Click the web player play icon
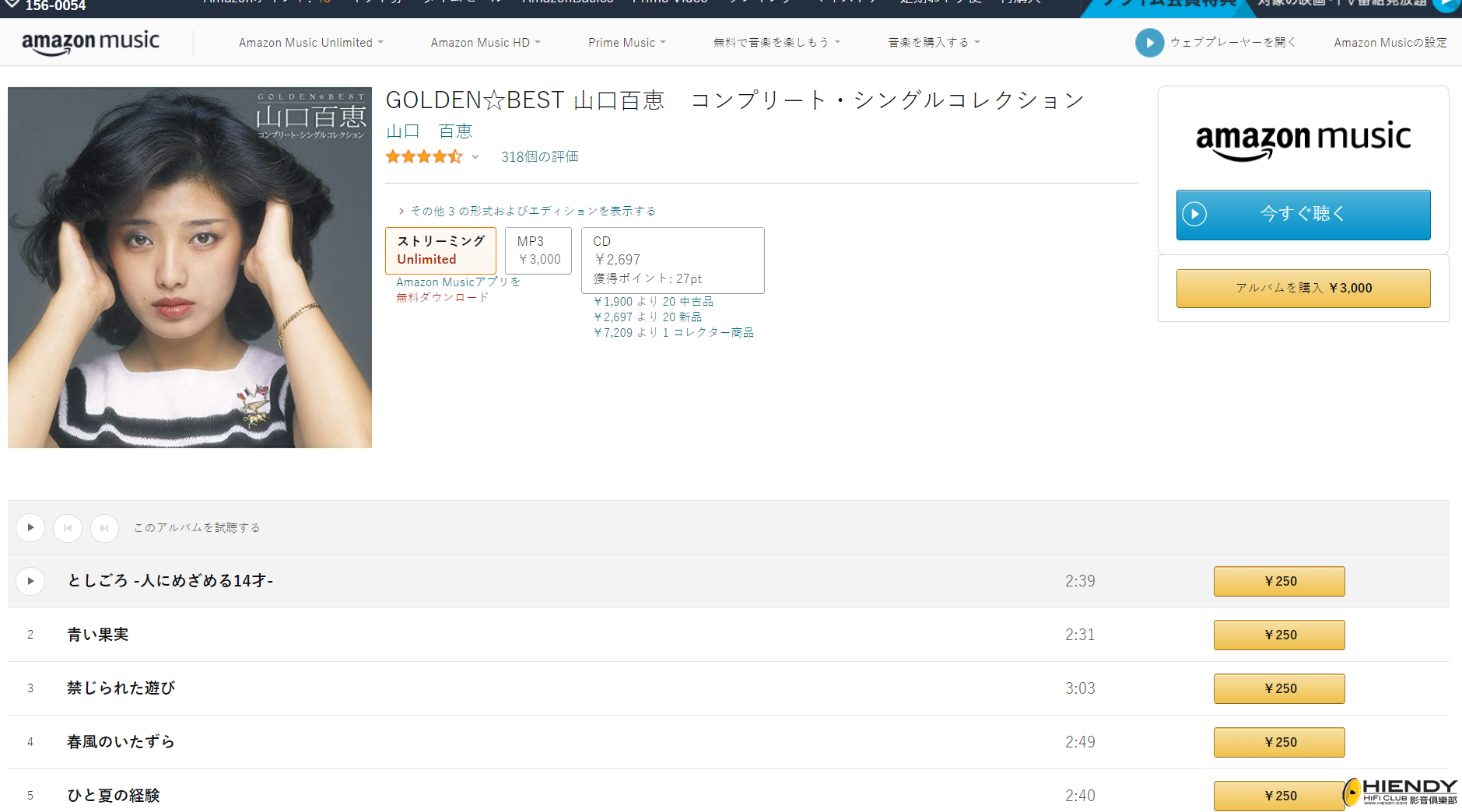 [1149, 43]
